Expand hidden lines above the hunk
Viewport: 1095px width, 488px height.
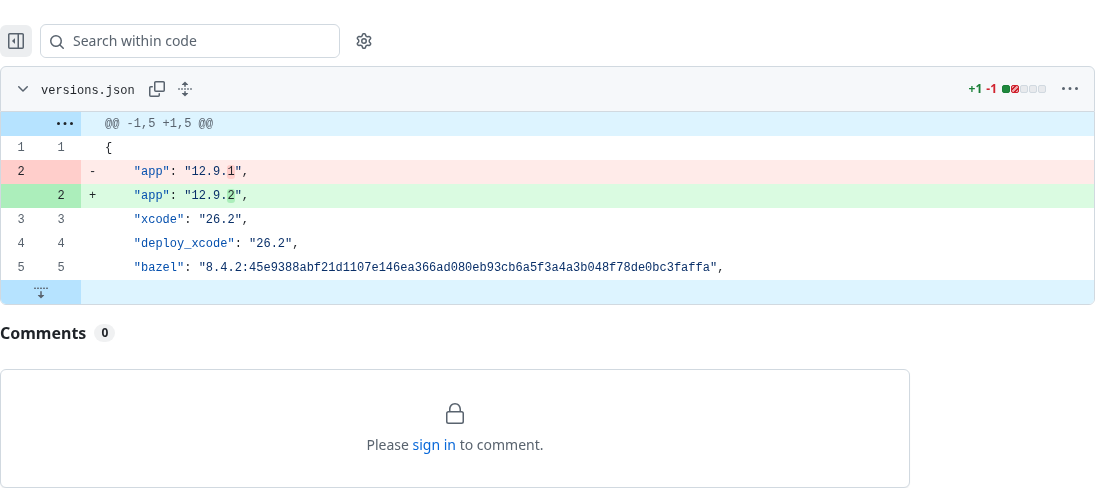point(65,124)
